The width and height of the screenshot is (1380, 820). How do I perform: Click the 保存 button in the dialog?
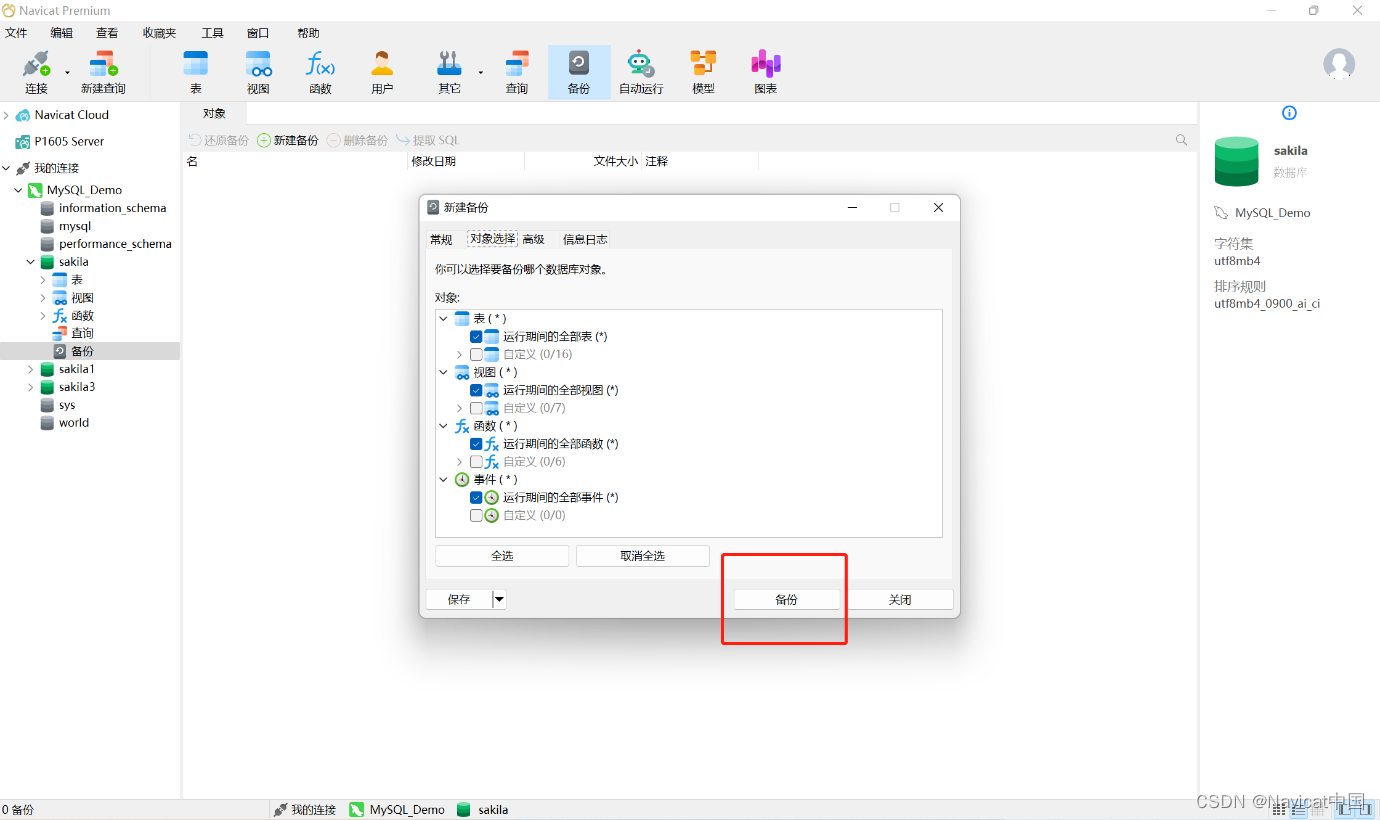click(x=459, y=600)
